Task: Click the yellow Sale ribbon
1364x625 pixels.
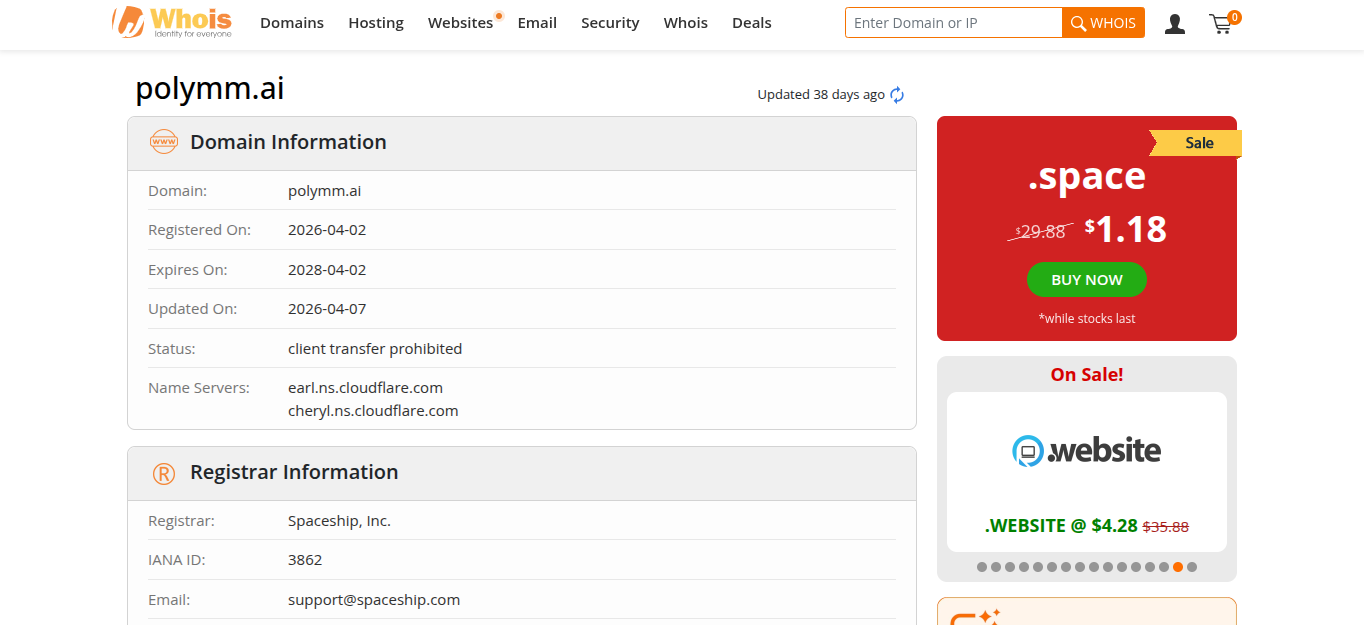Action: [1196, 143]
